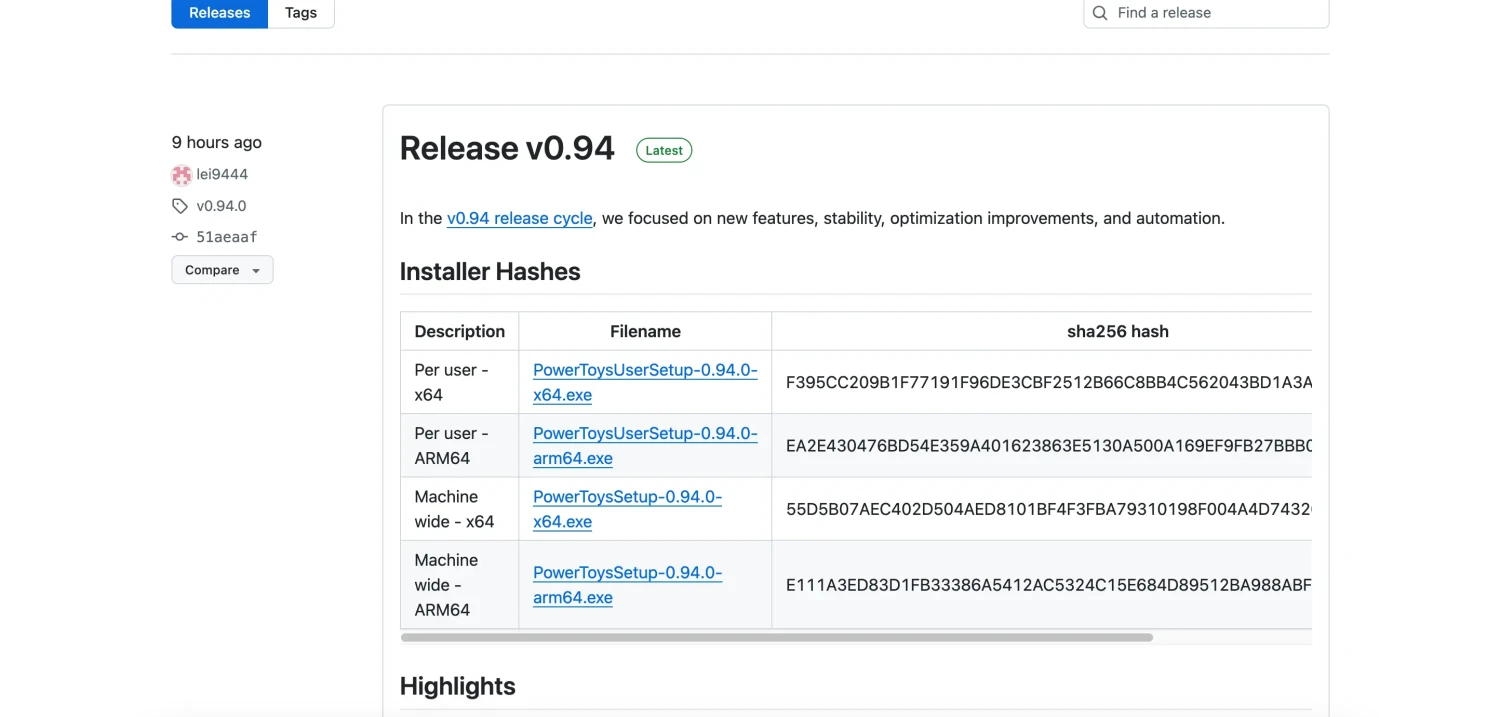
Task: Download PowerToysSetup-0.94.0-x64.exe
Action: [x=627, y=509]
